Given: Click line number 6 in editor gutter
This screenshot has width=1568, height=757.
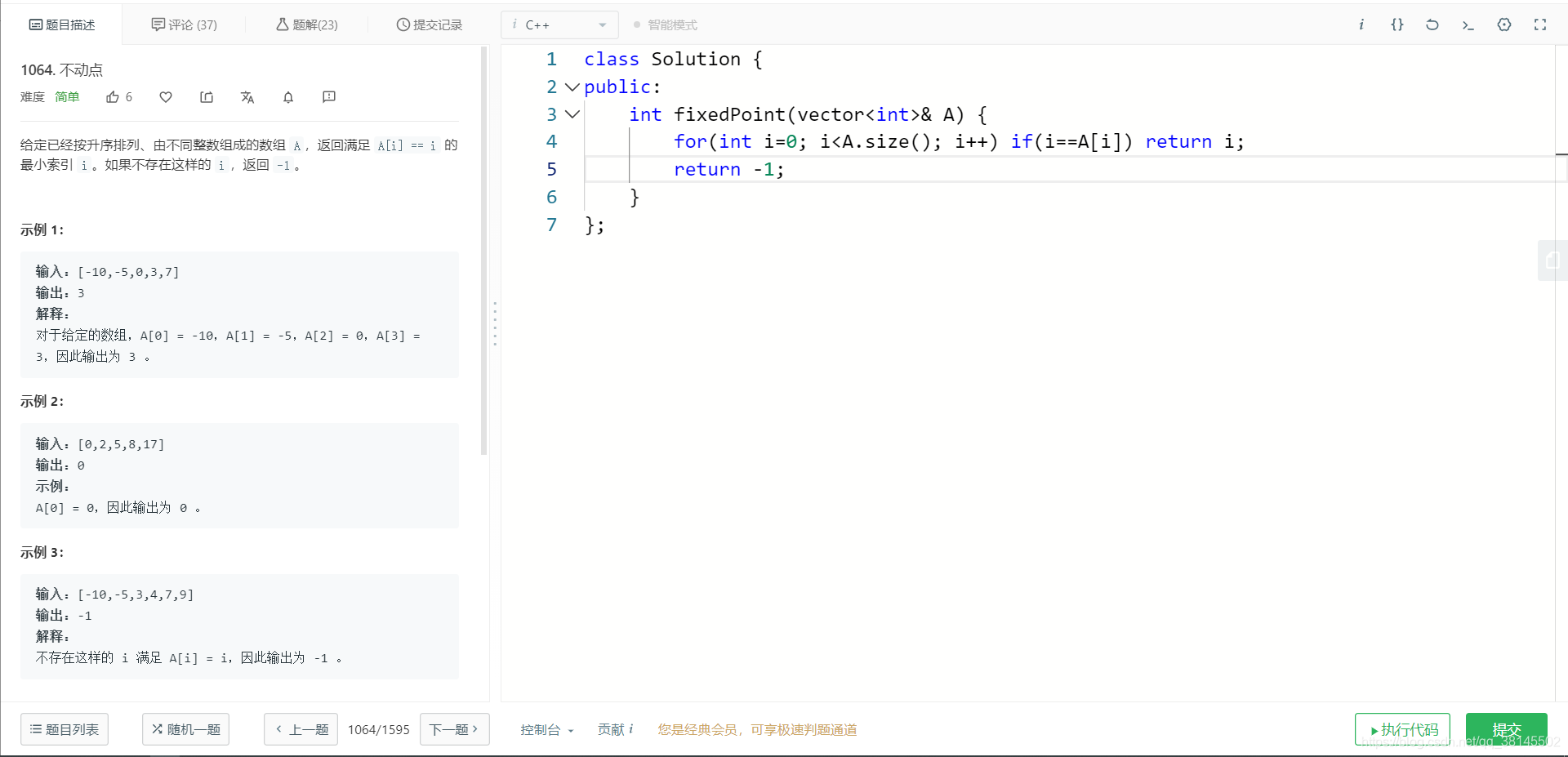Looking at the screenshot, I should click(551, 197).
